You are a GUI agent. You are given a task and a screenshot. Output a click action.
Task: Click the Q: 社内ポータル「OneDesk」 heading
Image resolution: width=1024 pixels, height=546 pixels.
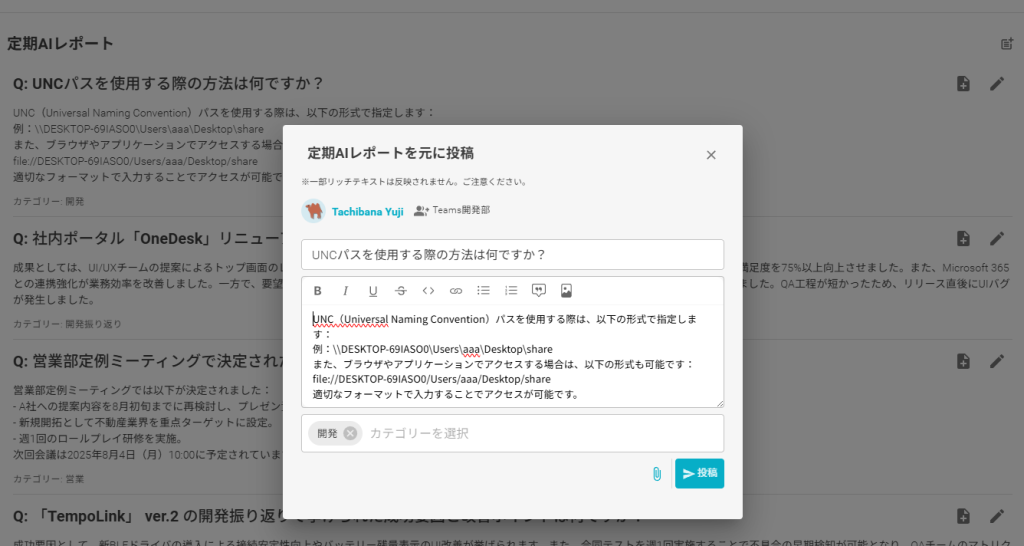pos(148,238)
